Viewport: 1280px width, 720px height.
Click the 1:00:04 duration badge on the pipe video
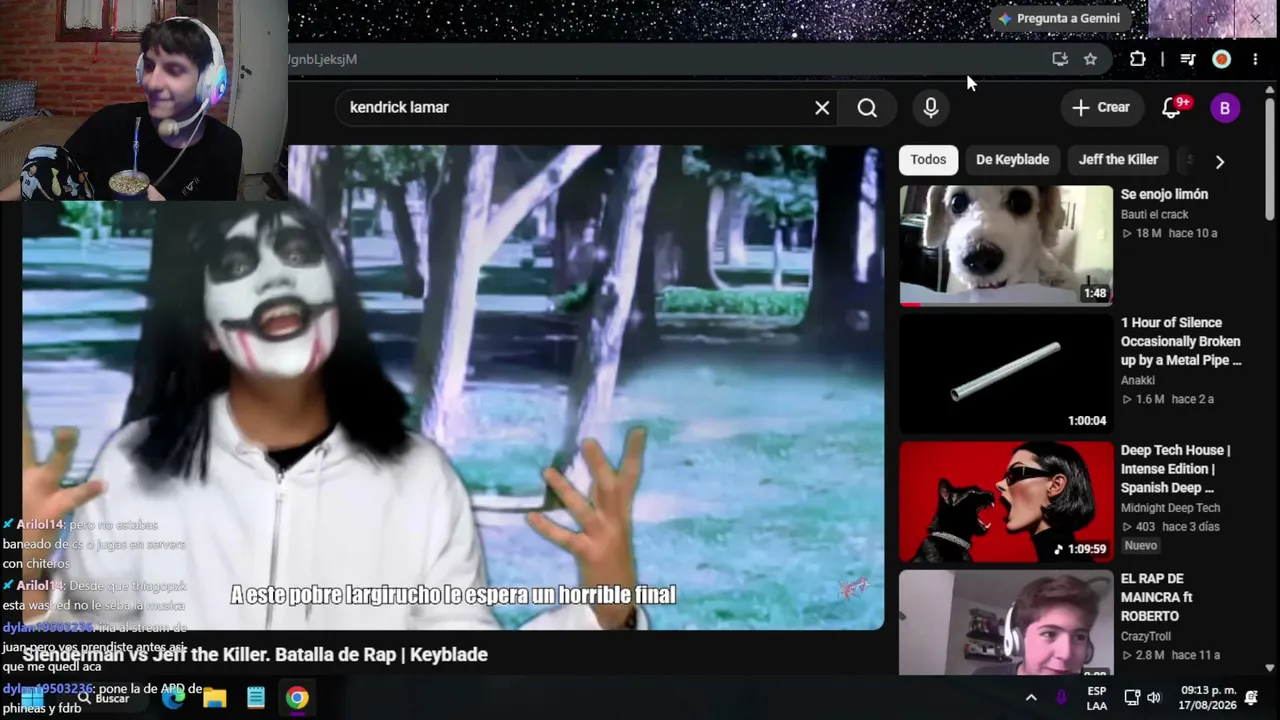coord(1086,421)
